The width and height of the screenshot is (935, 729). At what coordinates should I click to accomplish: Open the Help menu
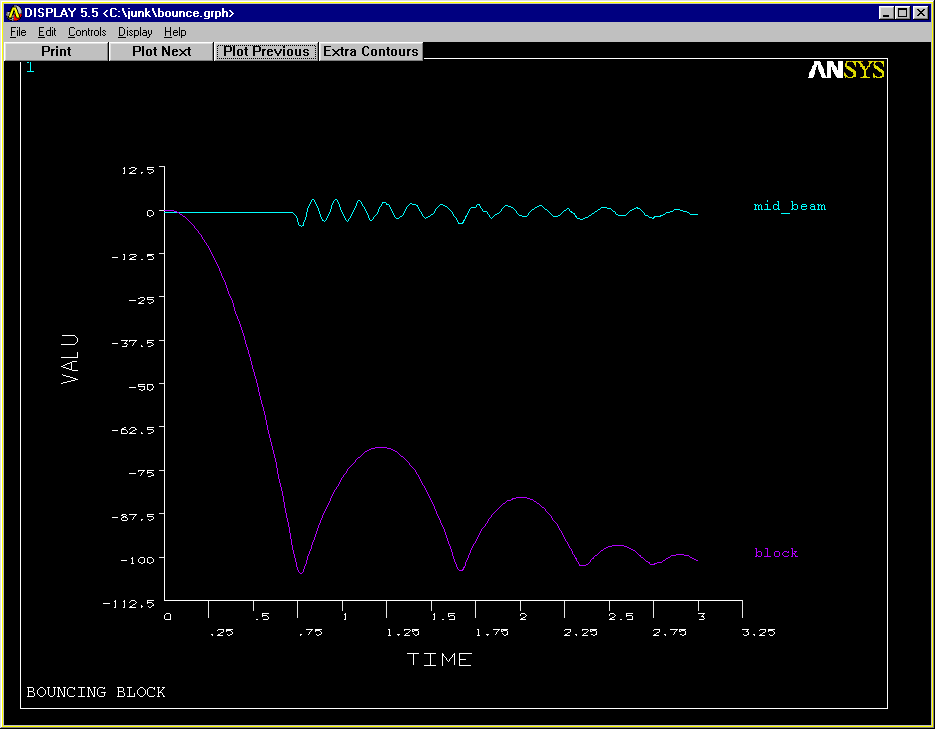coord(175,32)
